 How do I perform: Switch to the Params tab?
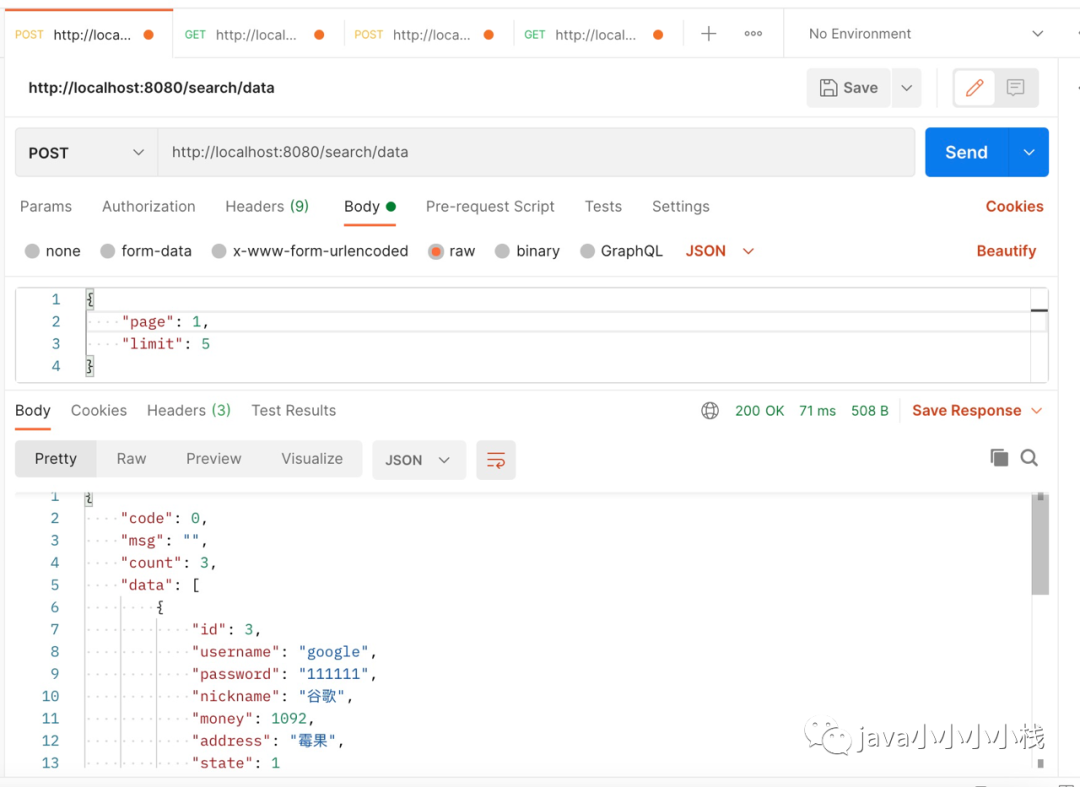pyautogui.click(x=45, y=207)
